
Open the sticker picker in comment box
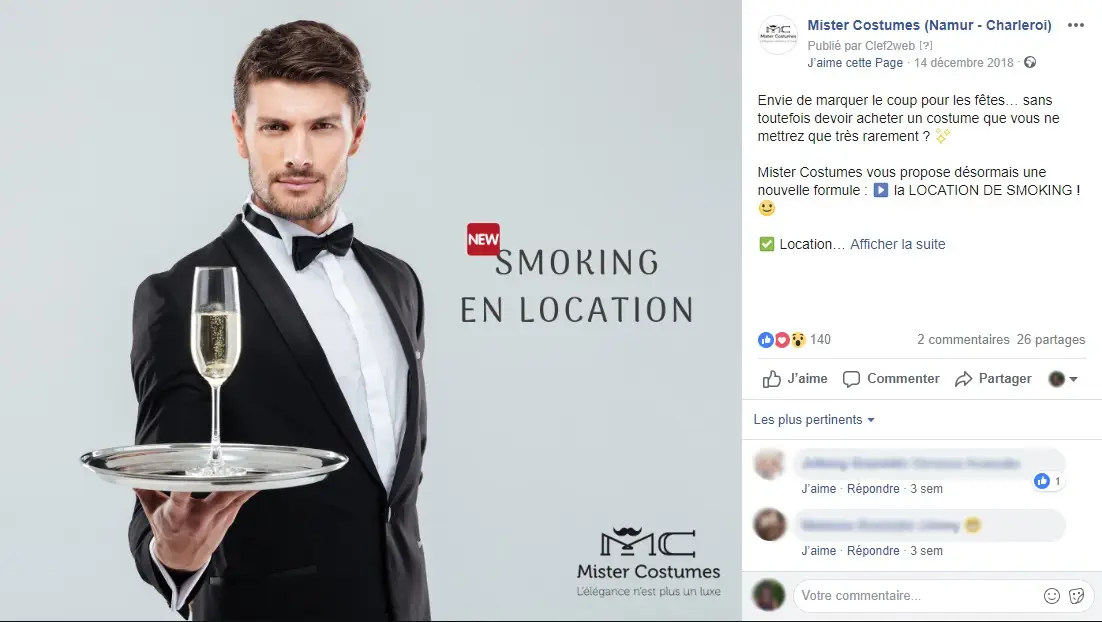click(1076, 596)
